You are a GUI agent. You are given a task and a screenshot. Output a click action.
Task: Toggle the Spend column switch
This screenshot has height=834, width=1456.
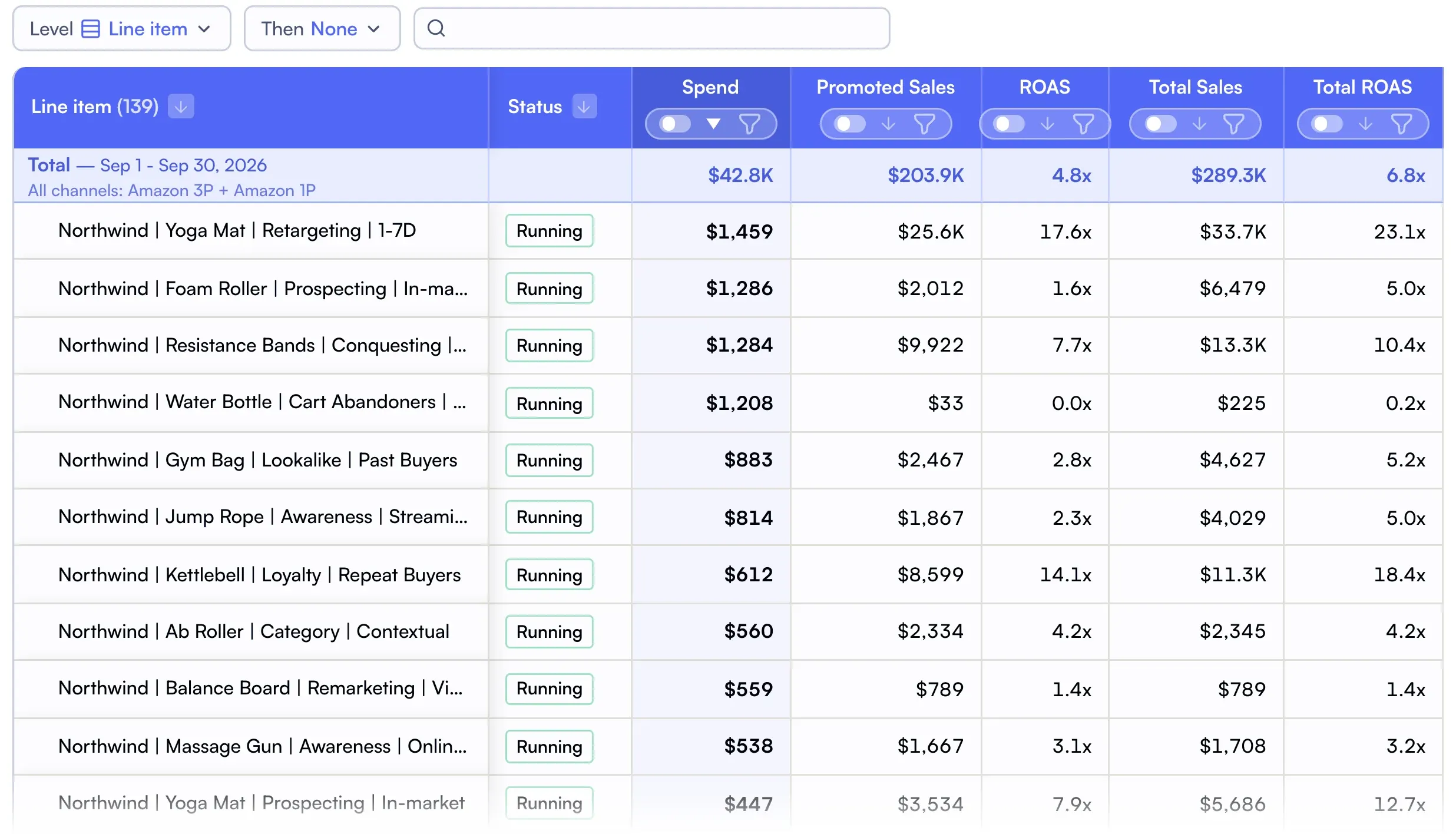point(675,124)
